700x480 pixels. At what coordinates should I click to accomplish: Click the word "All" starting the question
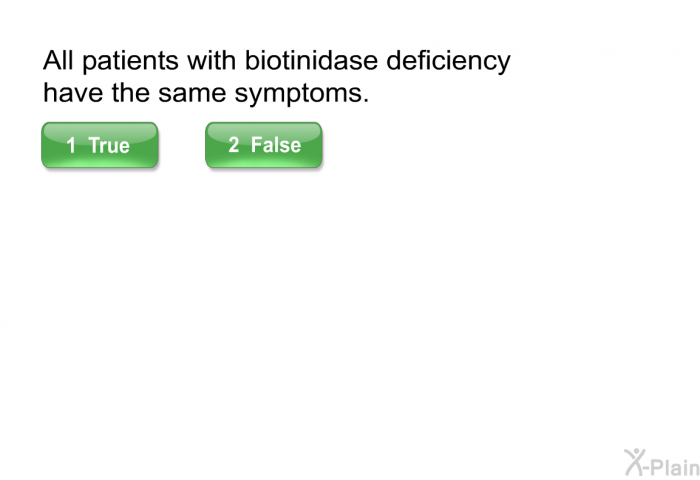[58, 62]
